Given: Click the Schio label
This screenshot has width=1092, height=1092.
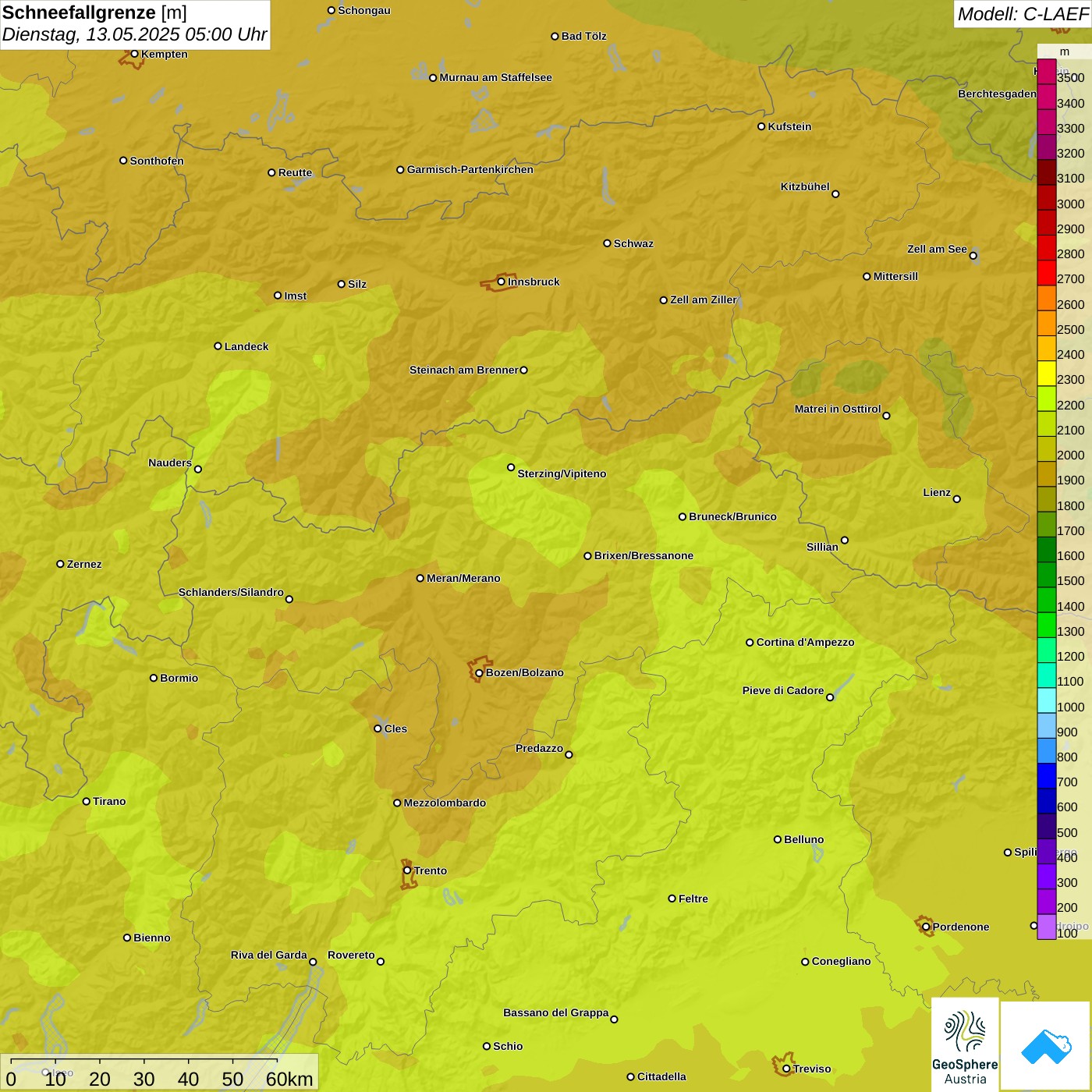Looking at the screenshot, I should (508, 1046).
